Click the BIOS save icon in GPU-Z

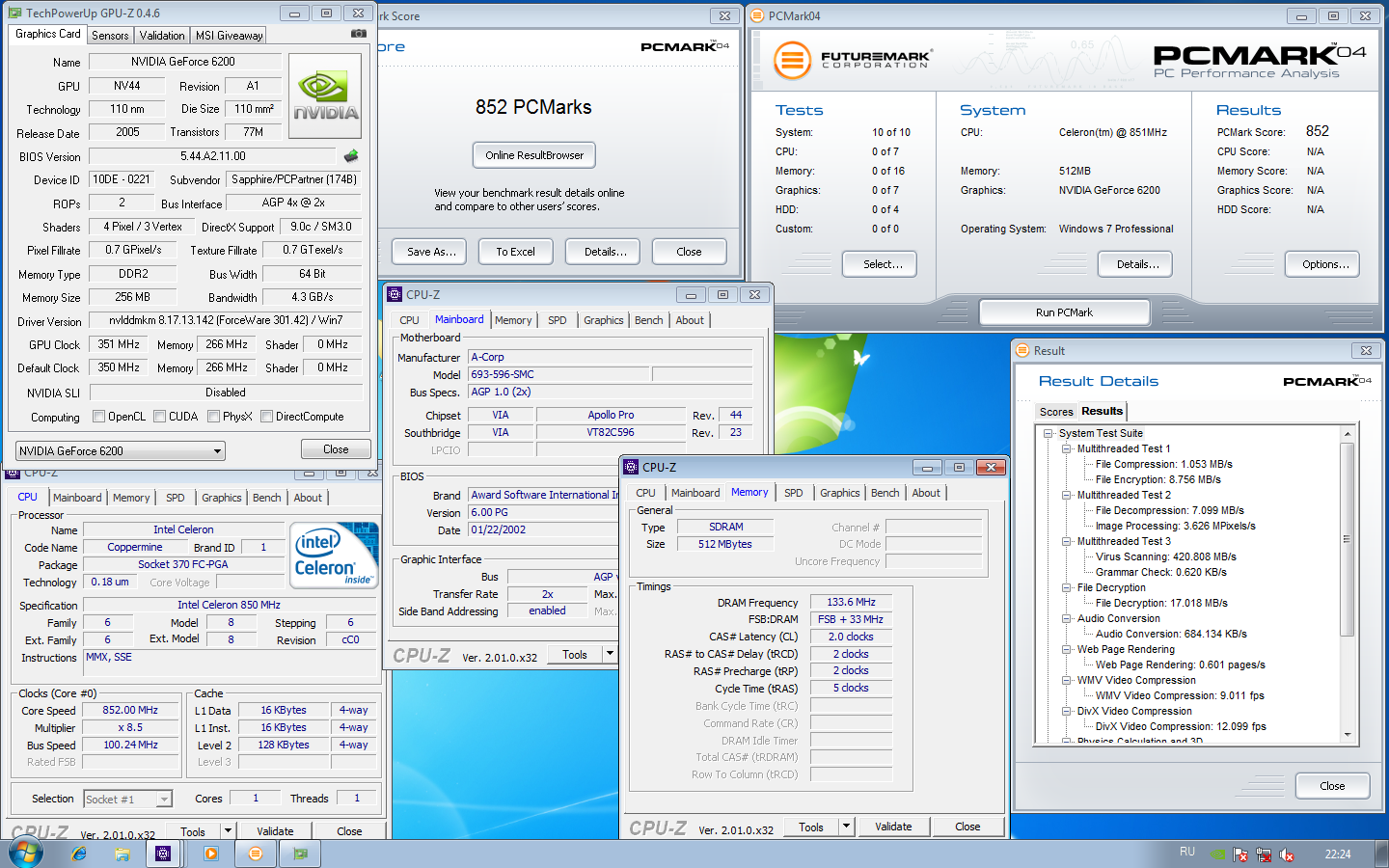click(351, 155)
